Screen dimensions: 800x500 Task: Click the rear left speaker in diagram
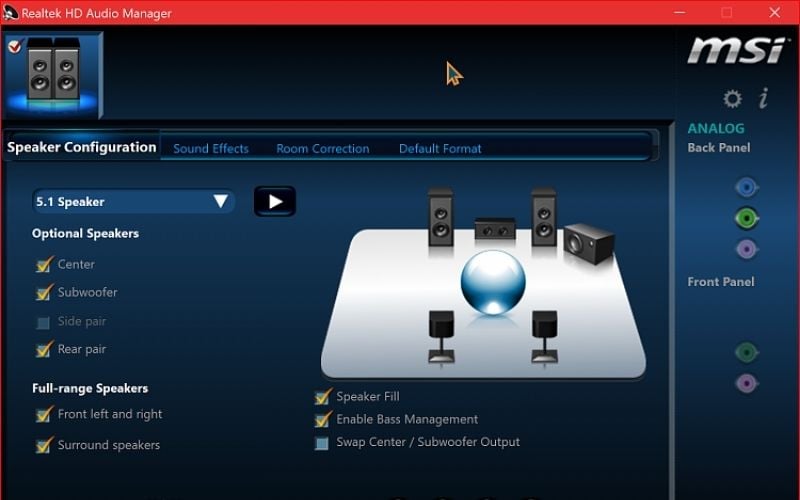[441, 337]
